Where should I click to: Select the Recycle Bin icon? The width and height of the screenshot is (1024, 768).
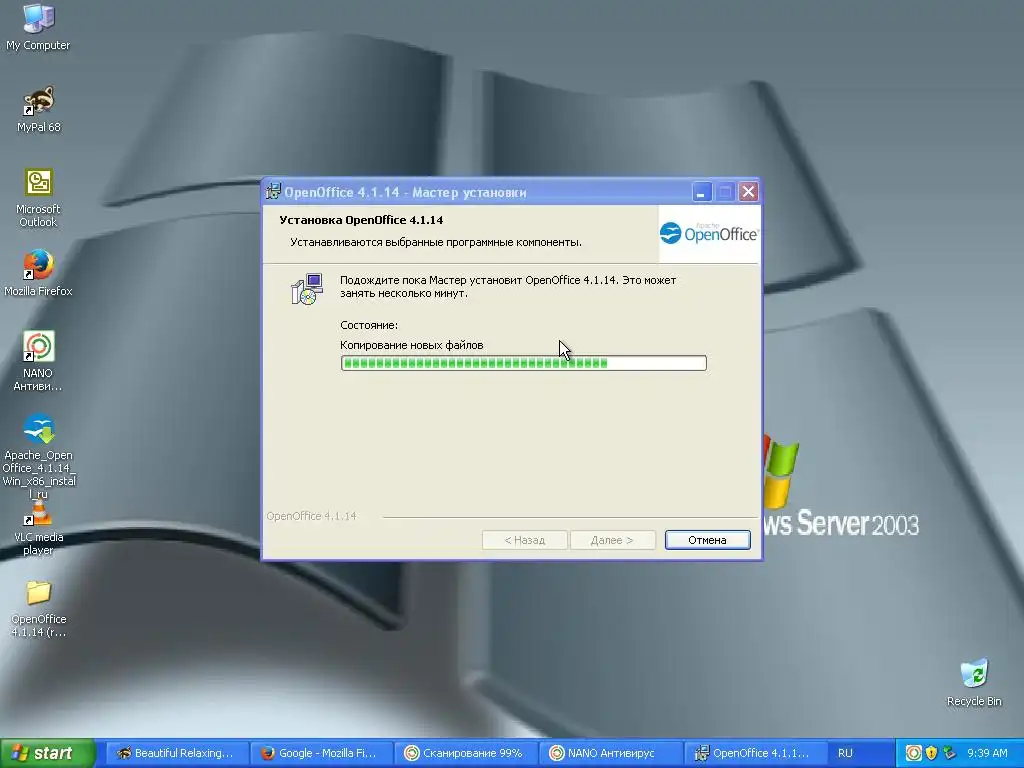coord(974,682)
